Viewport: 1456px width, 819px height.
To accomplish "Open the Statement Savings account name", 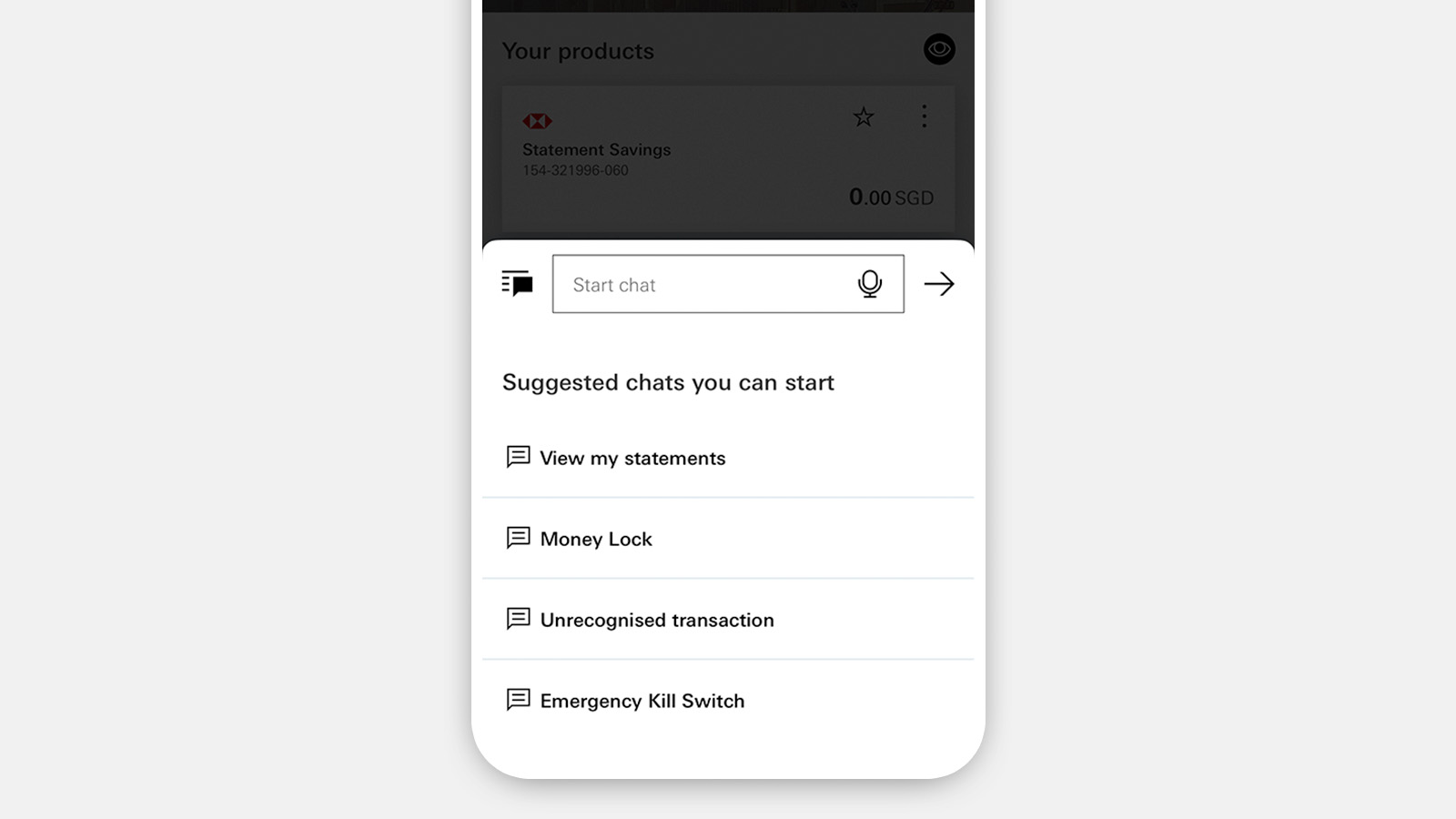I will click(x=597, y=149).
